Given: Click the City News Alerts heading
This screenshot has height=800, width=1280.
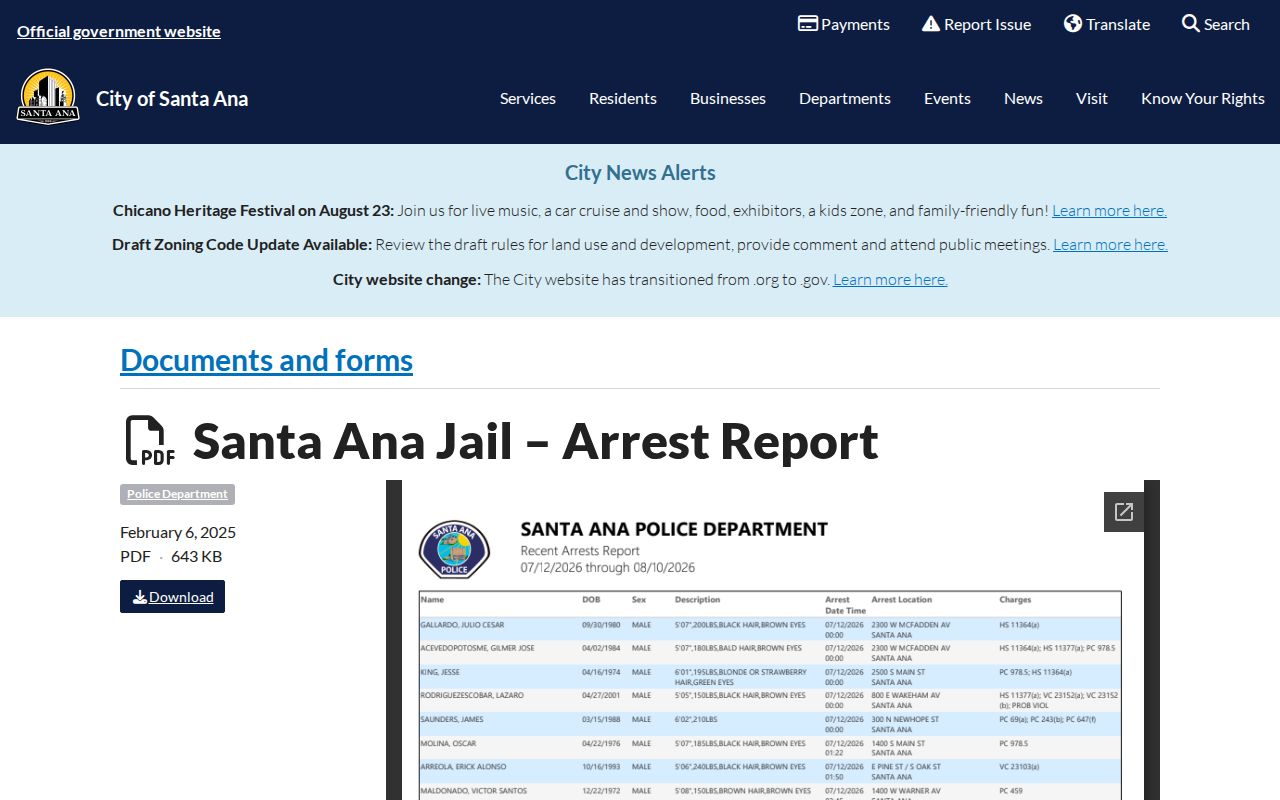Looking at the screenshot, I should 640,173.
